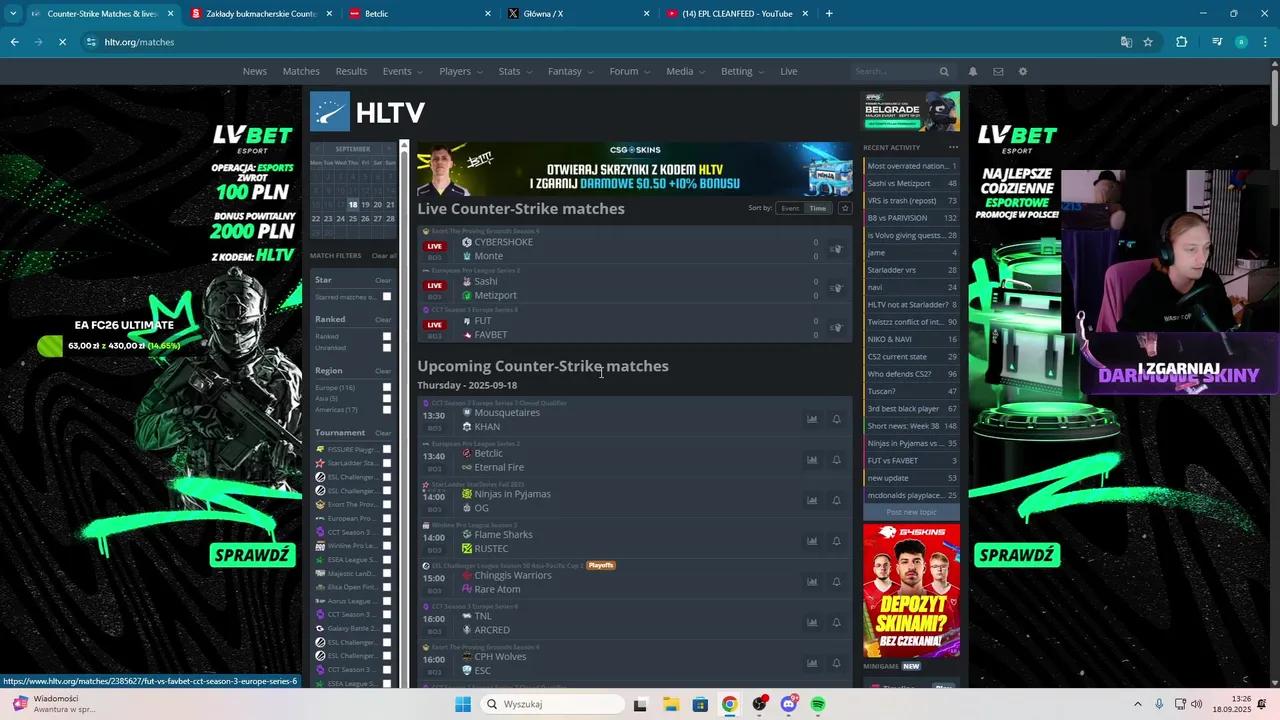Set alert bell for Chinggis Warriors match
Screen dimensions: 1280x720
click(837, 582)
